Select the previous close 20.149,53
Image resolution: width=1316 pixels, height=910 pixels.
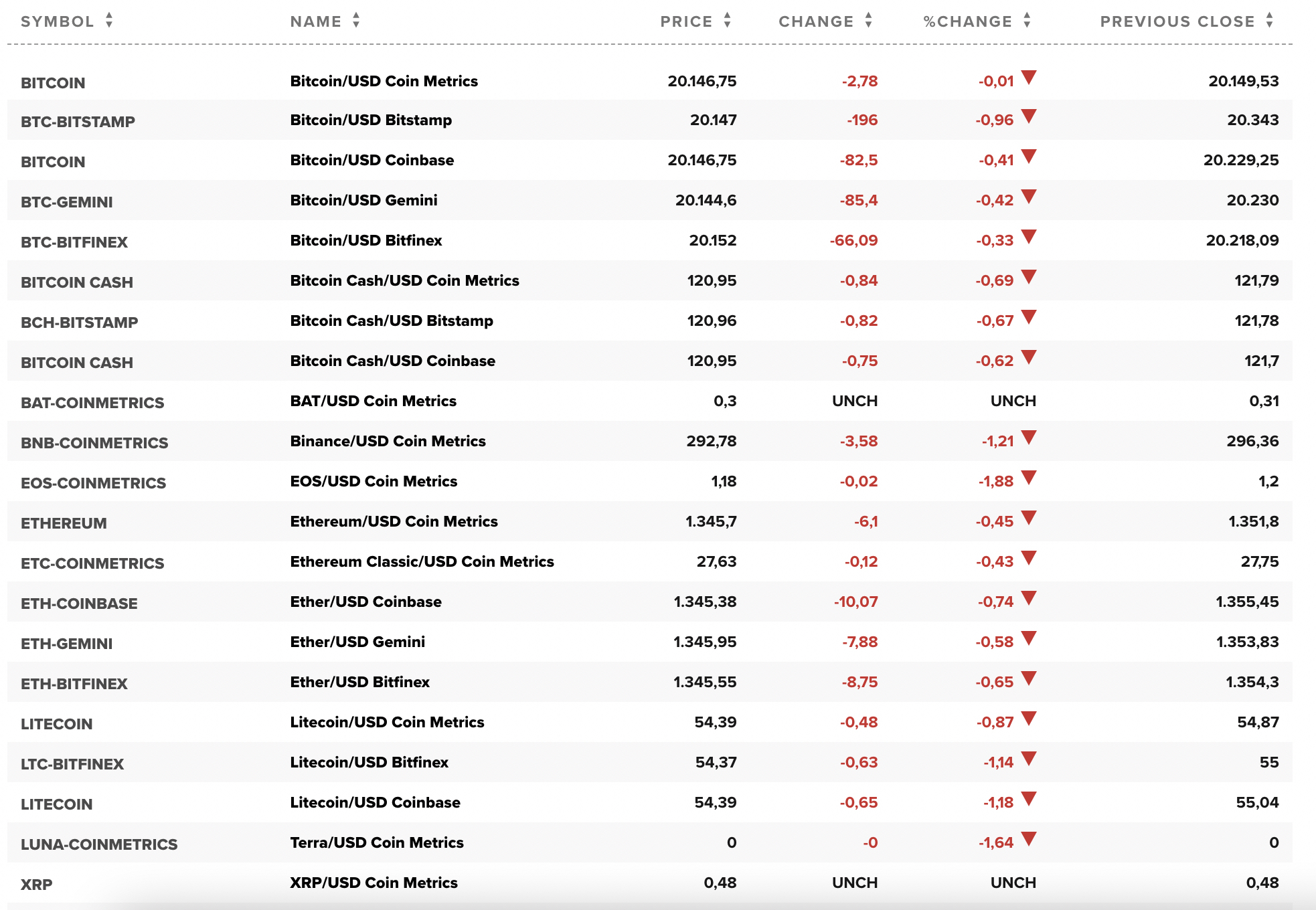1244,81
